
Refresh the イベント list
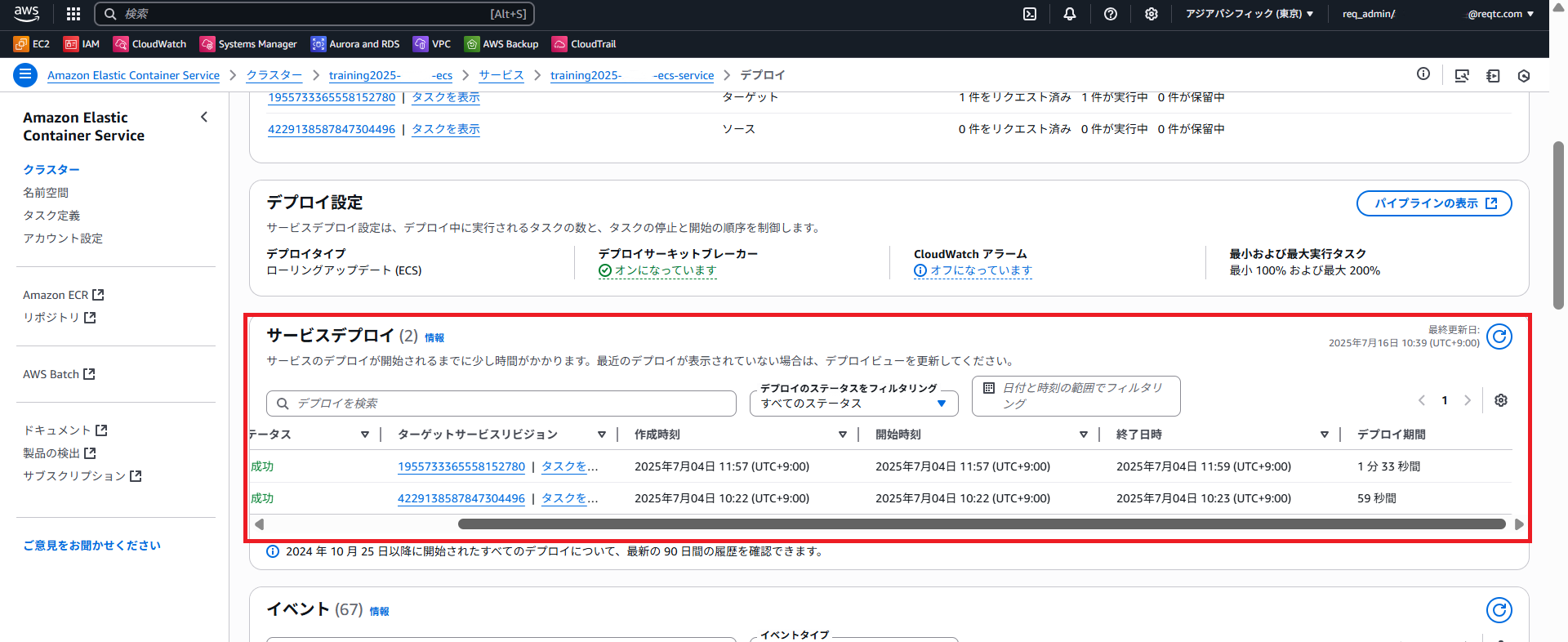1499,610
